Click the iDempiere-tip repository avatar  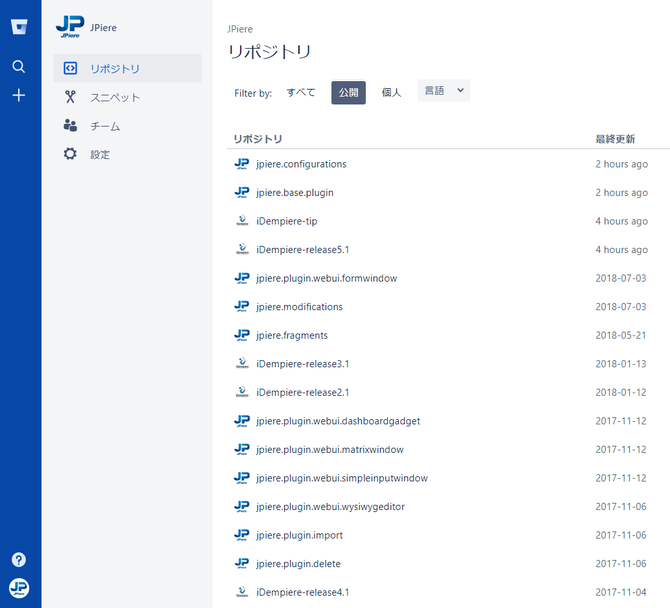point(242,221)
